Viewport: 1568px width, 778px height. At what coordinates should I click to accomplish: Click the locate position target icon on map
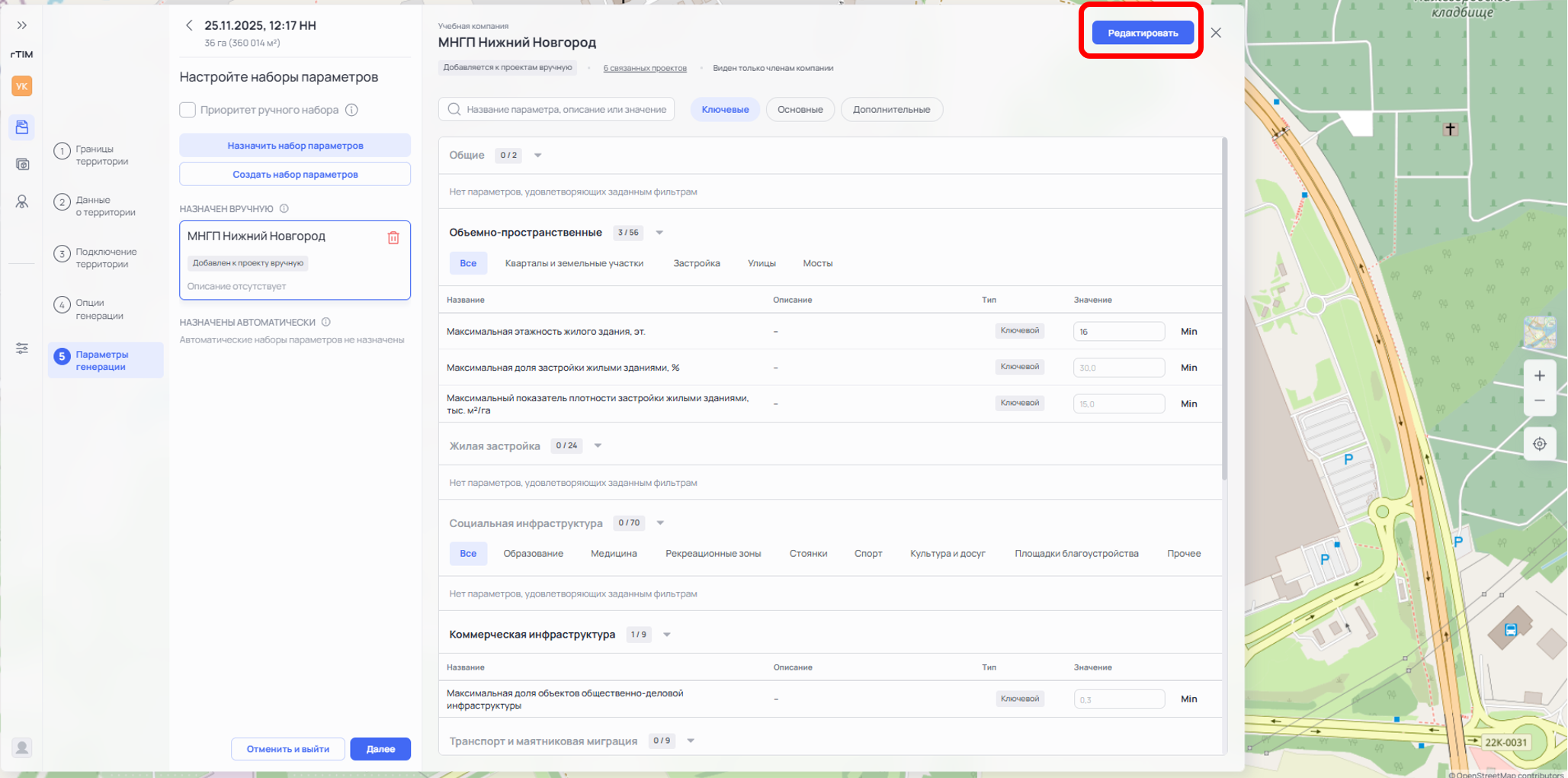[x=1539, y=444]
